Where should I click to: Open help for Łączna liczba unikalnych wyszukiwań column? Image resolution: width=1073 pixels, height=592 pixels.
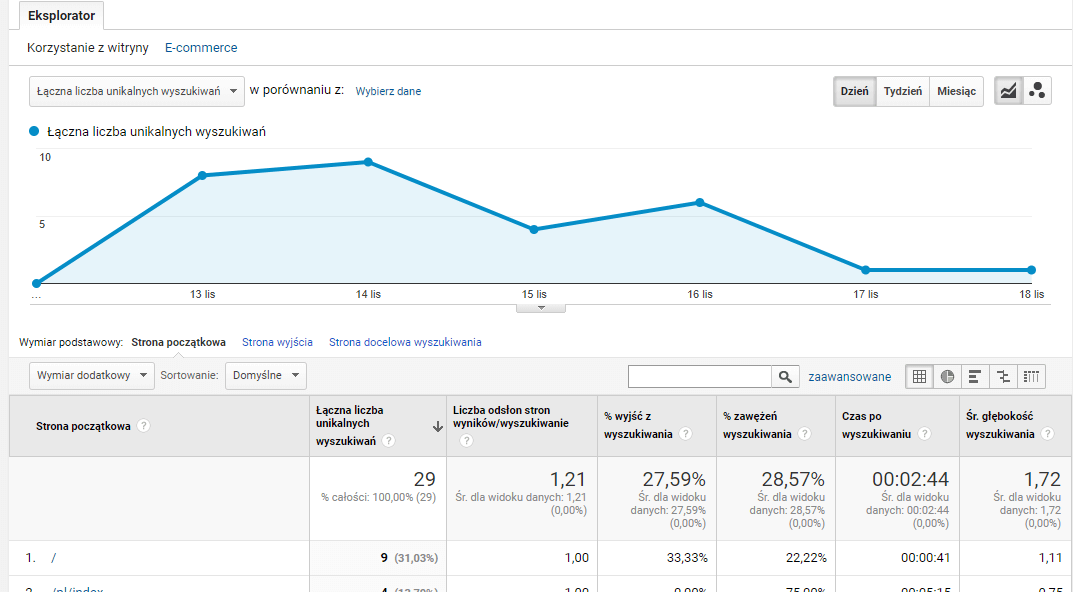coord(389,441)
